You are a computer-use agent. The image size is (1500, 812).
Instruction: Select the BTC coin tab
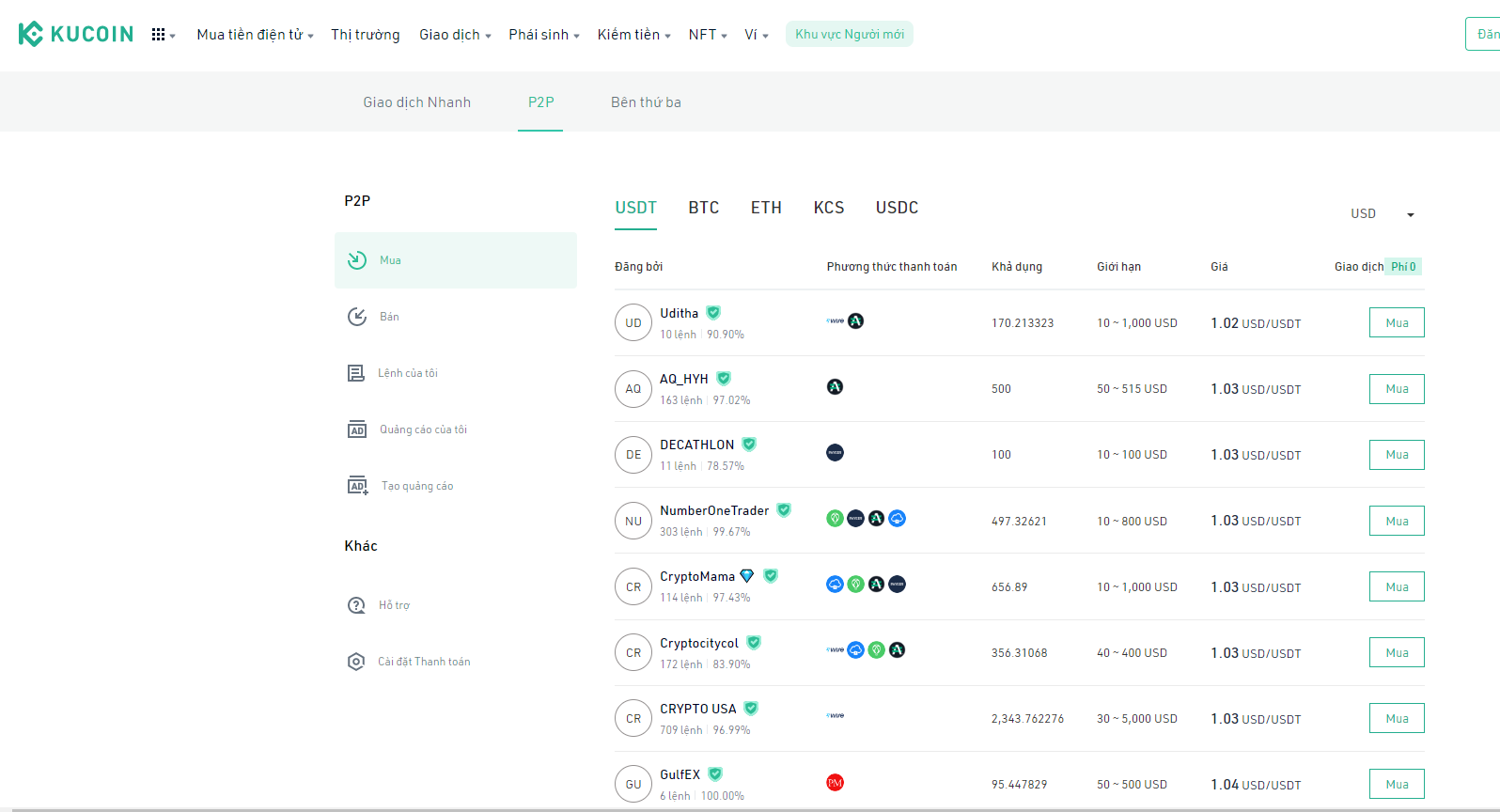click(x=704, y=208)
